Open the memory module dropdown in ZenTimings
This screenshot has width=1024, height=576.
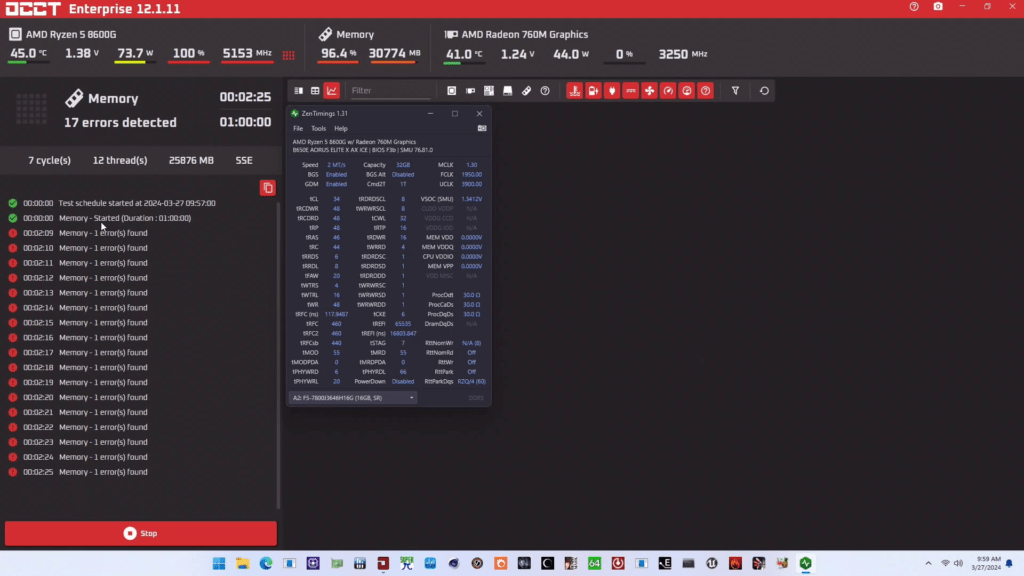(353, 398)
